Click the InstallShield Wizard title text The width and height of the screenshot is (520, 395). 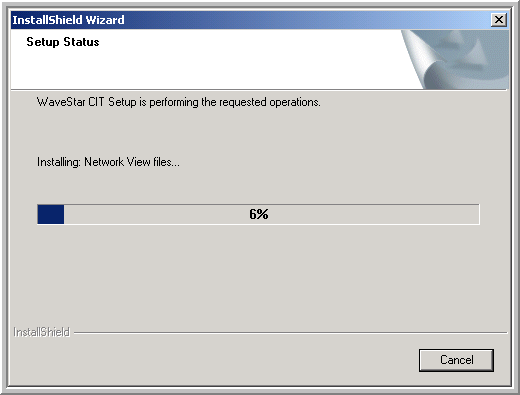68,20
